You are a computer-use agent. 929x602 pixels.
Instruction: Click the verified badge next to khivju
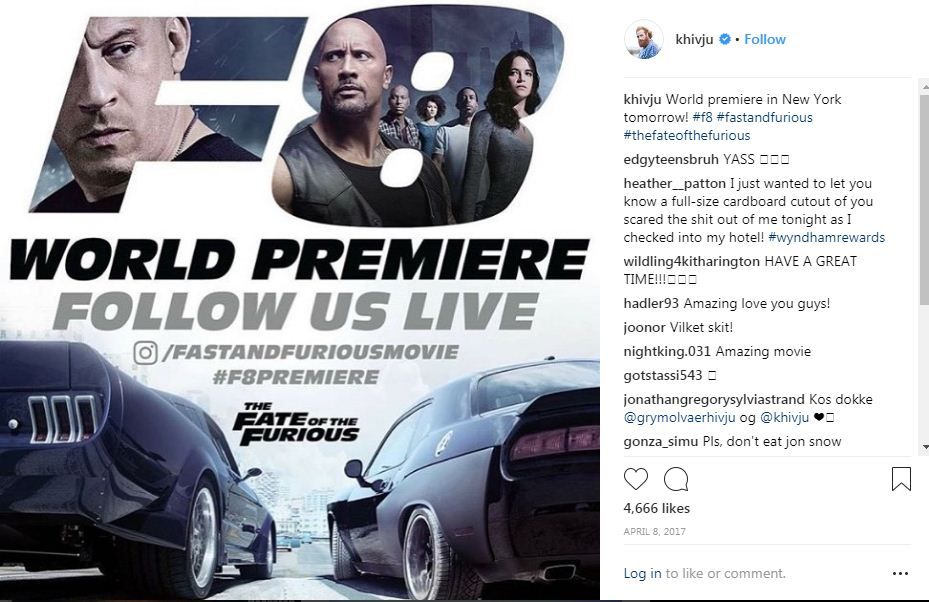pos(724,39)
